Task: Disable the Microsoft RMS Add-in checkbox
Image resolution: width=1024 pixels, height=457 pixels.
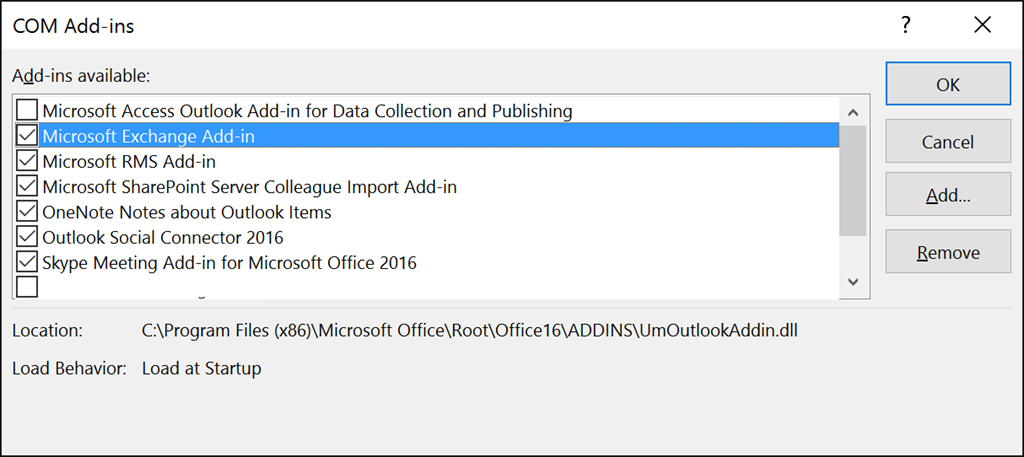Action: (x=27, y=161)
